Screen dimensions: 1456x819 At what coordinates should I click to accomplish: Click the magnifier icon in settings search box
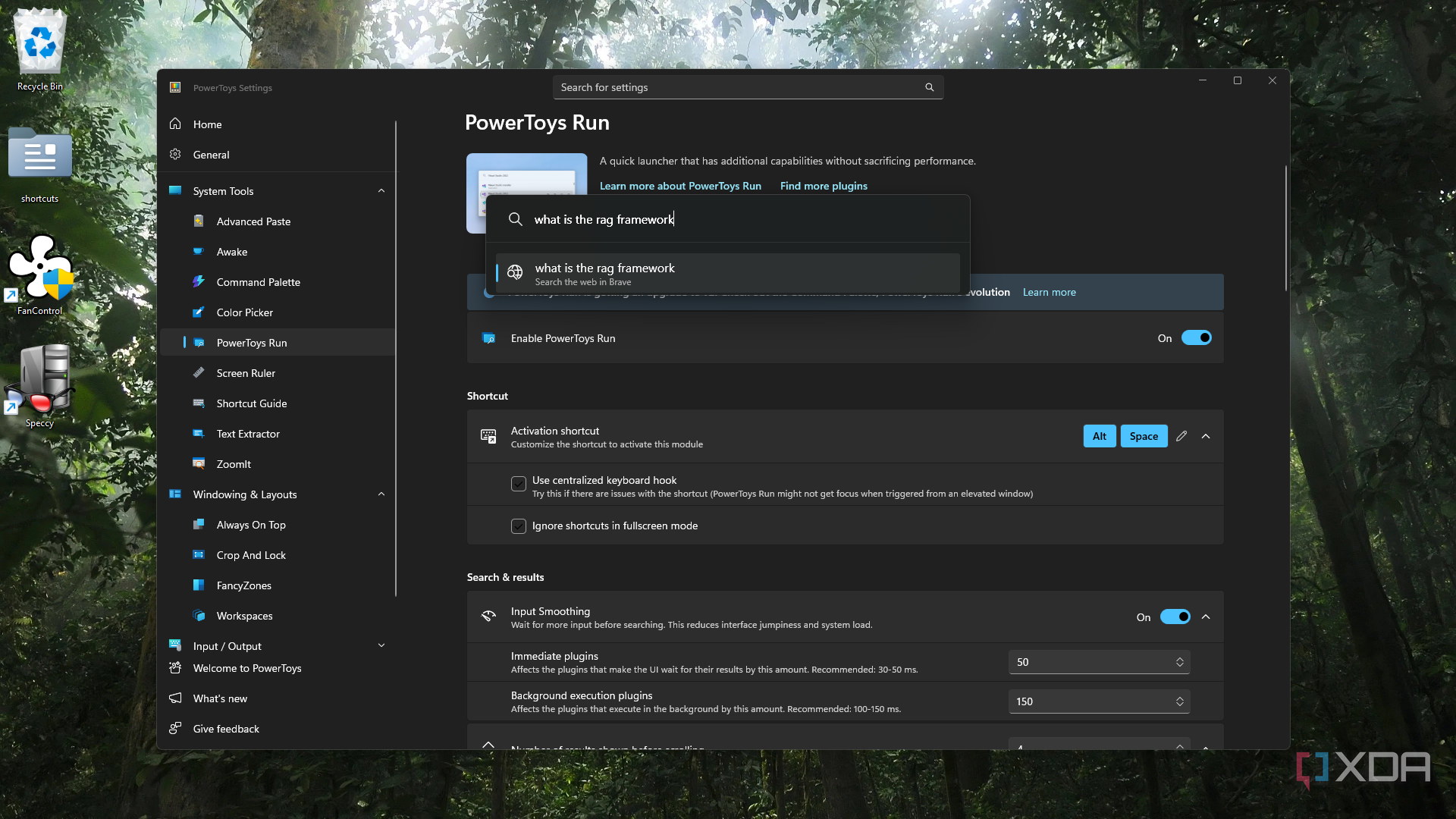[x=929, y=87]
